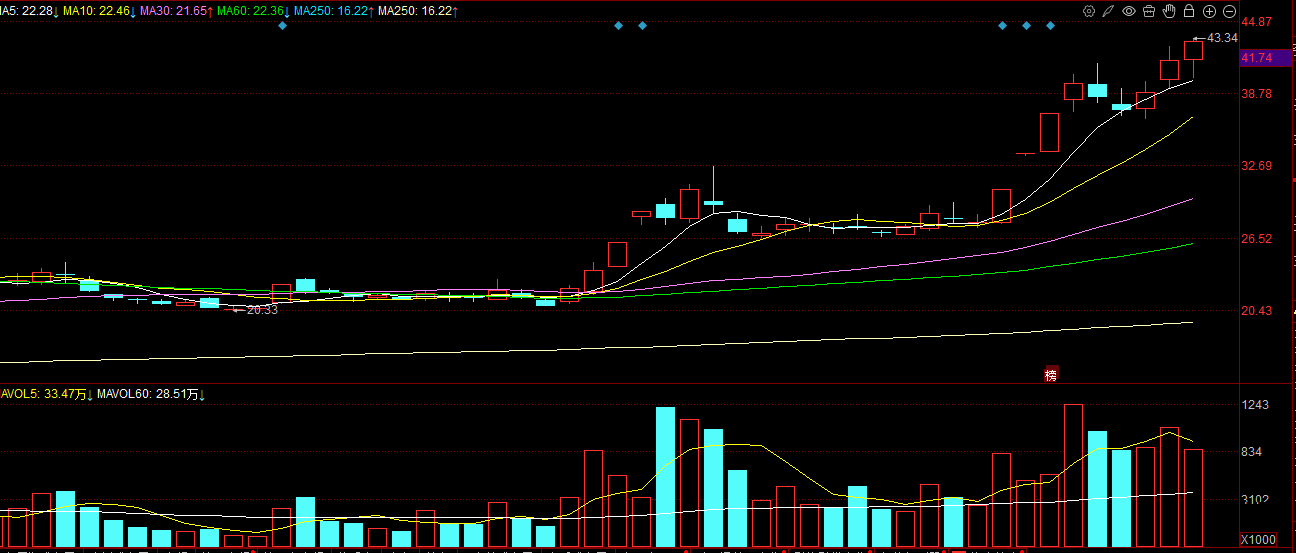Click the rightmost blue diamond info marker
This screenshot has height=553, width=1296.
1050,25
